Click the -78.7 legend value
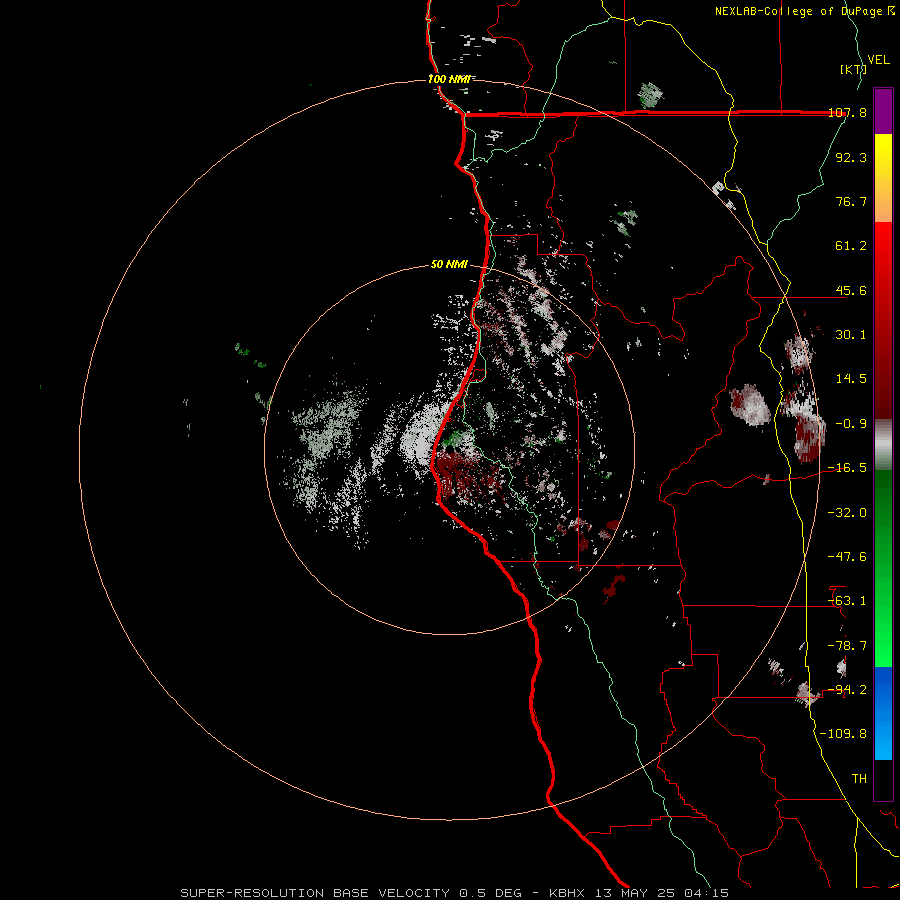The width and height of the screenshot is (900, 900). point(848,646)
